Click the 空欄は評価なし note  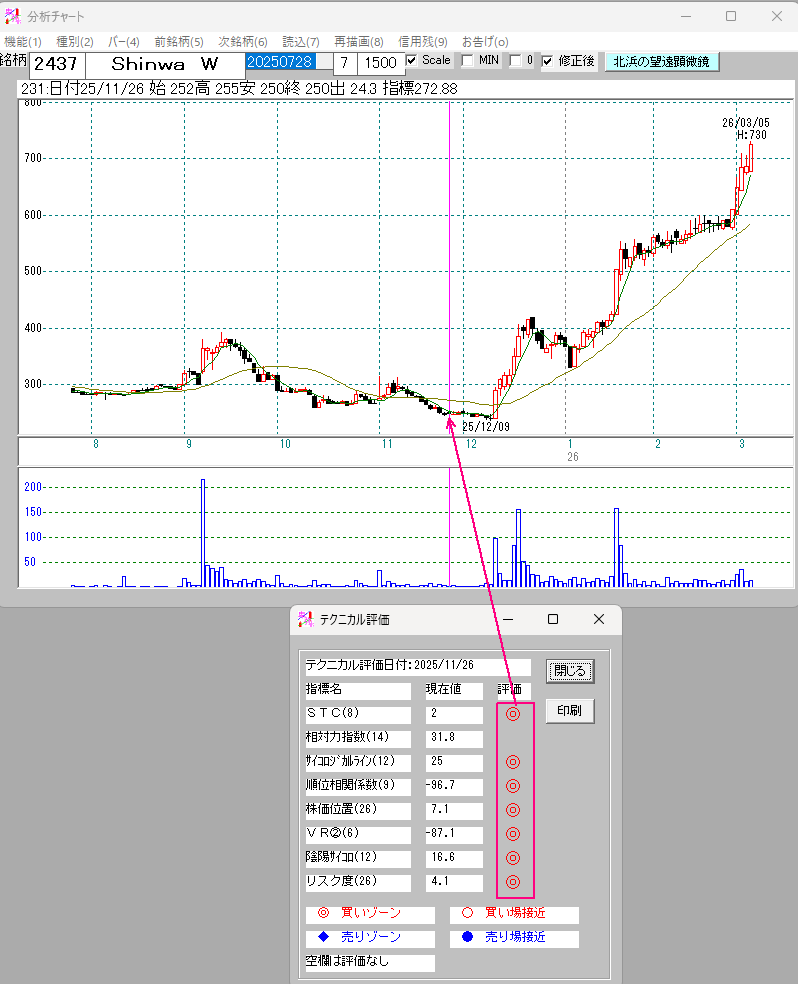tap(370, 961)
